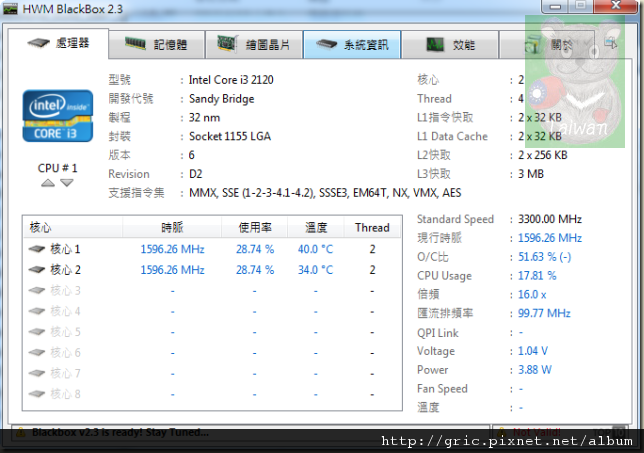Click the HWM BlackBox title bar icon
This screenshot has height=453, width=644.
(x=10, y=9)
